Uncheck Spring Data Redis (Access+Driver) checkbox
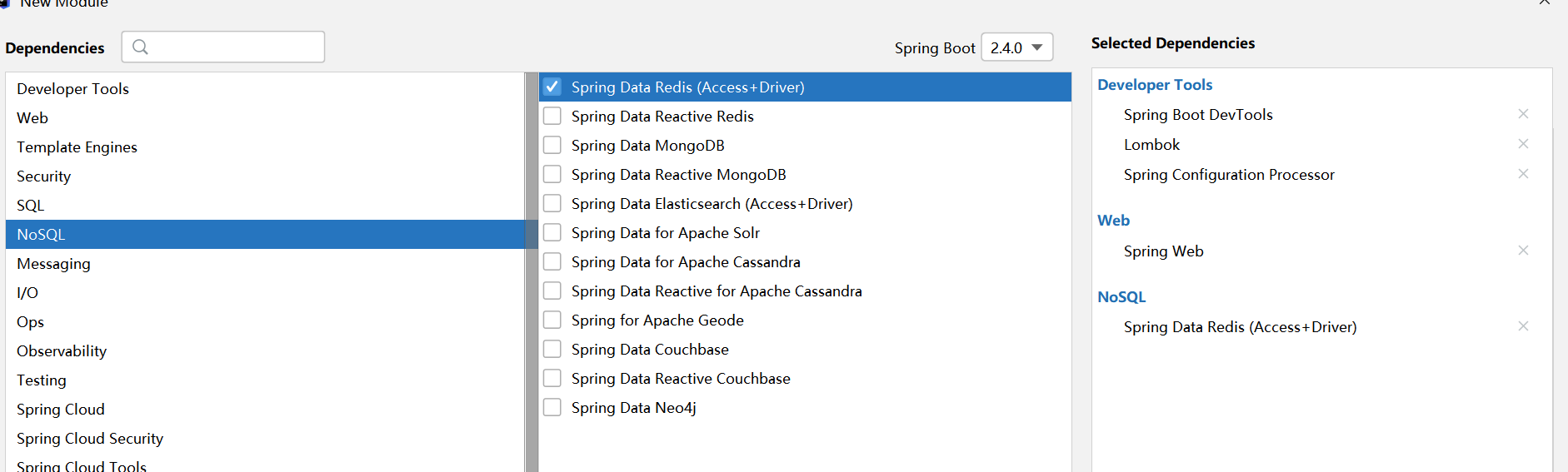 [x=552, y=87]
